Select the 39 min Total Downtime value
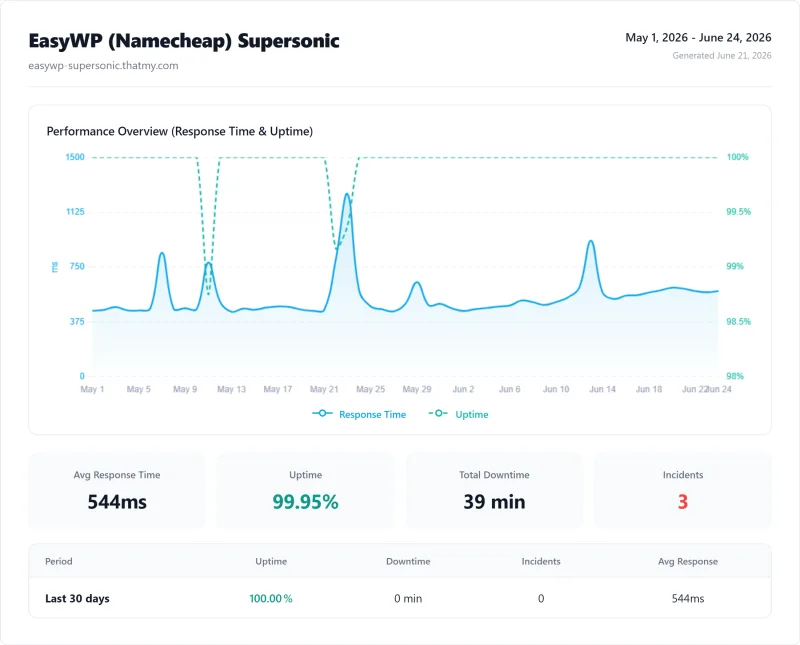The width and height of the screenshot is (800, 645). point(494,502)
